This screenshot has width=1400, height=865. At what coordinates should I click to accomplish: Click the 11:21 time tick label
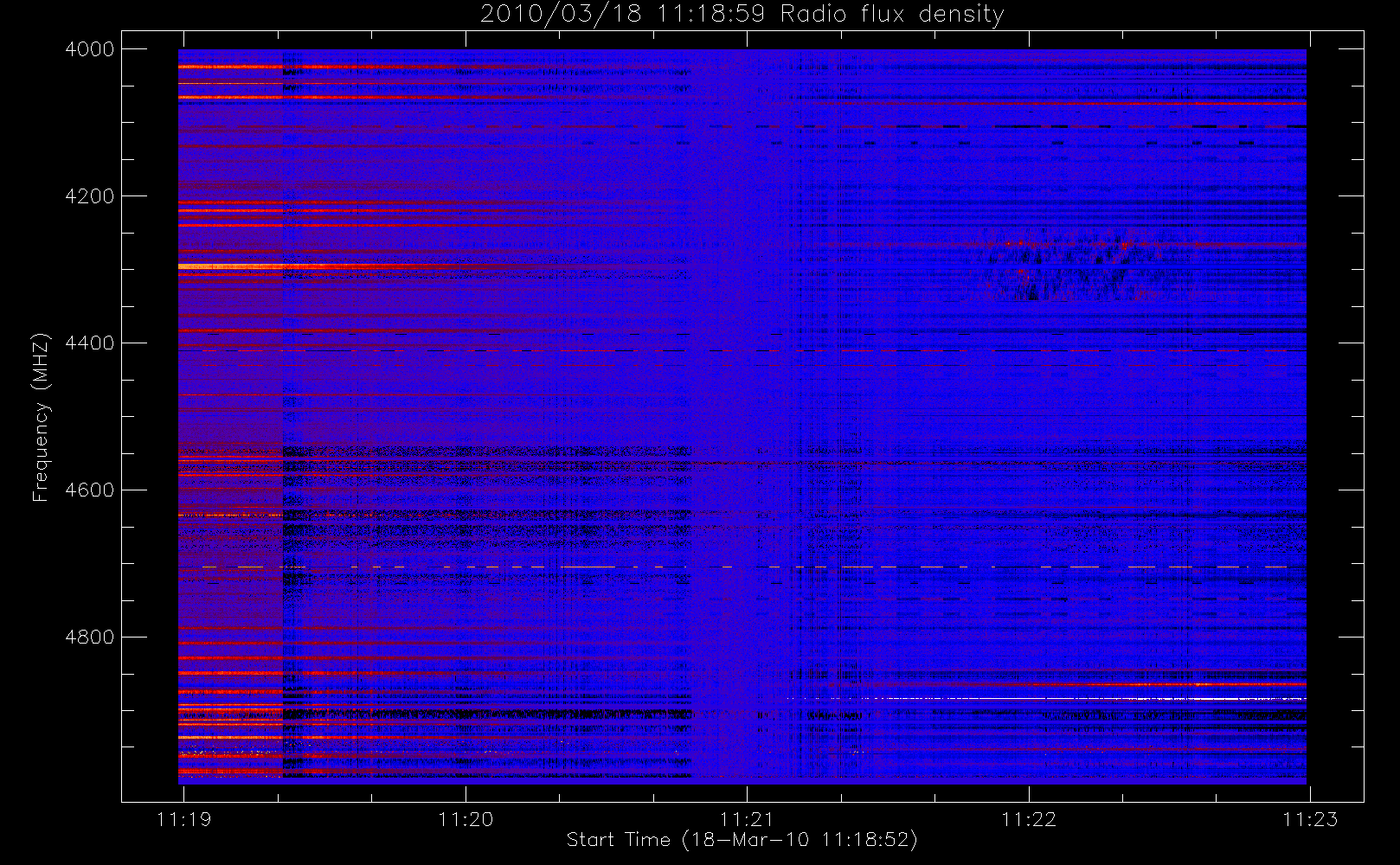click(x=747, y=818)
